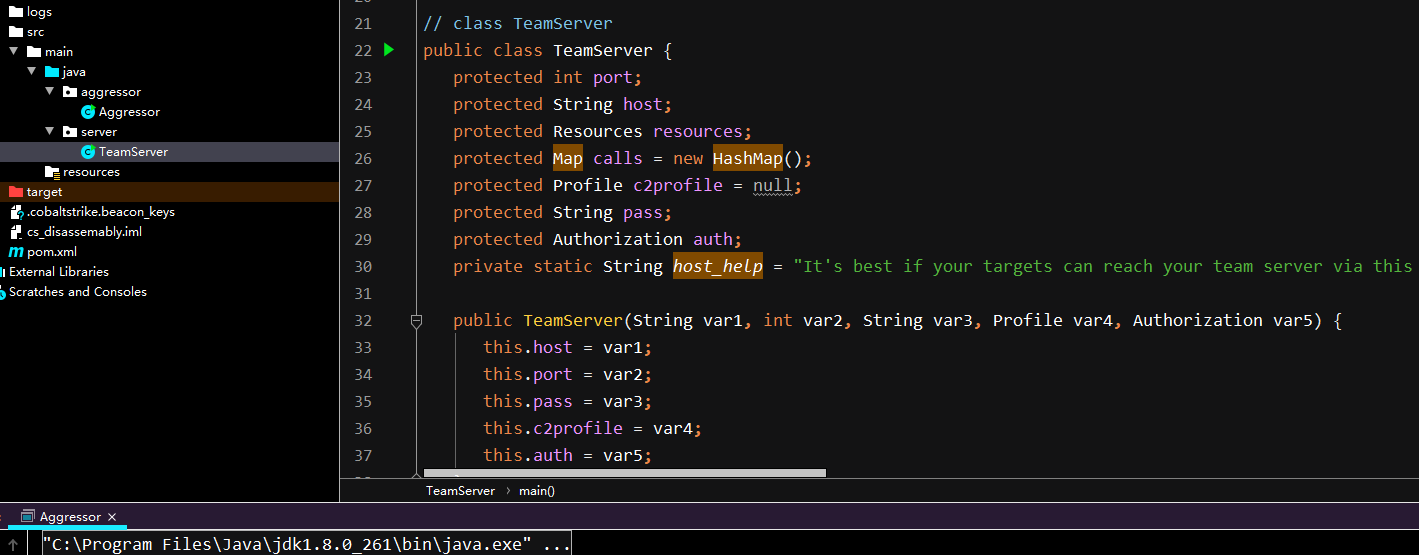
Task: Click the resources folder icon
Action: point(52,172)
